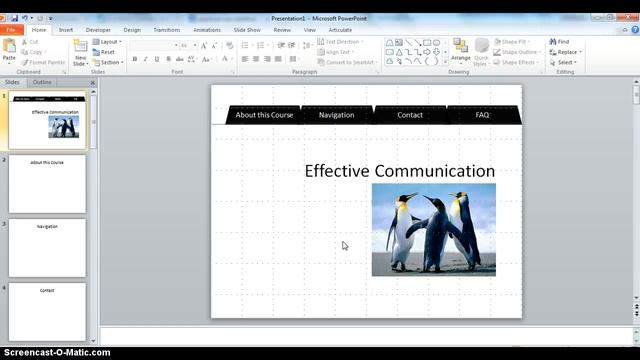Toggle text Shadow formatting
Image resolution: width=640 pixels, height=360 pixels.
click(x=168, y=59)
